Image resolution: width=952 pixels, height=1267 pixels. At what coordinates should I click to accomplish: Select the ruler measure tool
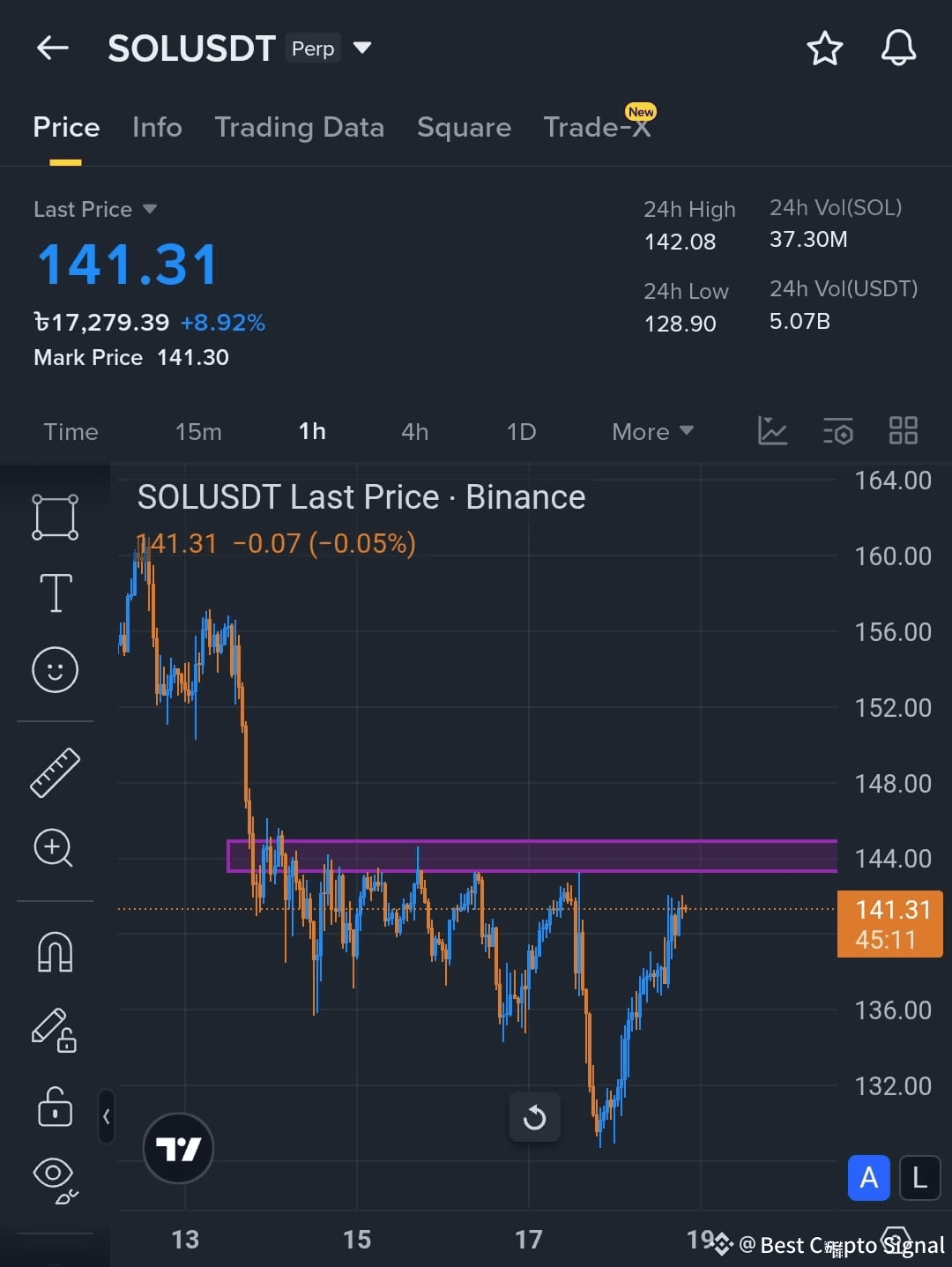pyautogui.click(x=56, y=773)
